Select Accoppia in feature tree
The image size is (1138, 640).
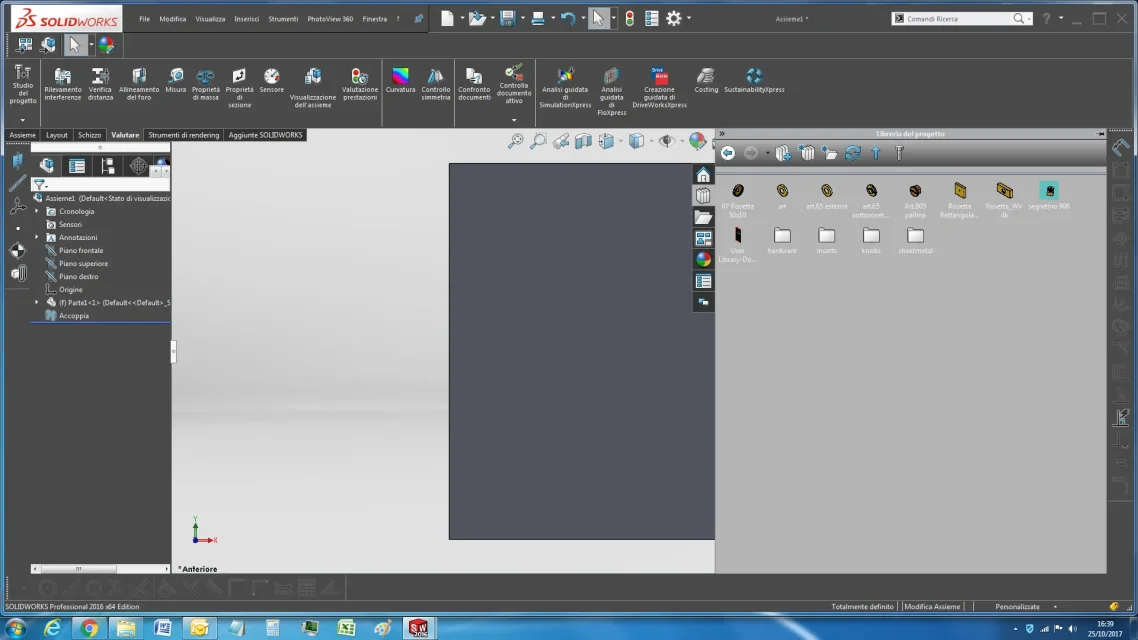[73, 316]
